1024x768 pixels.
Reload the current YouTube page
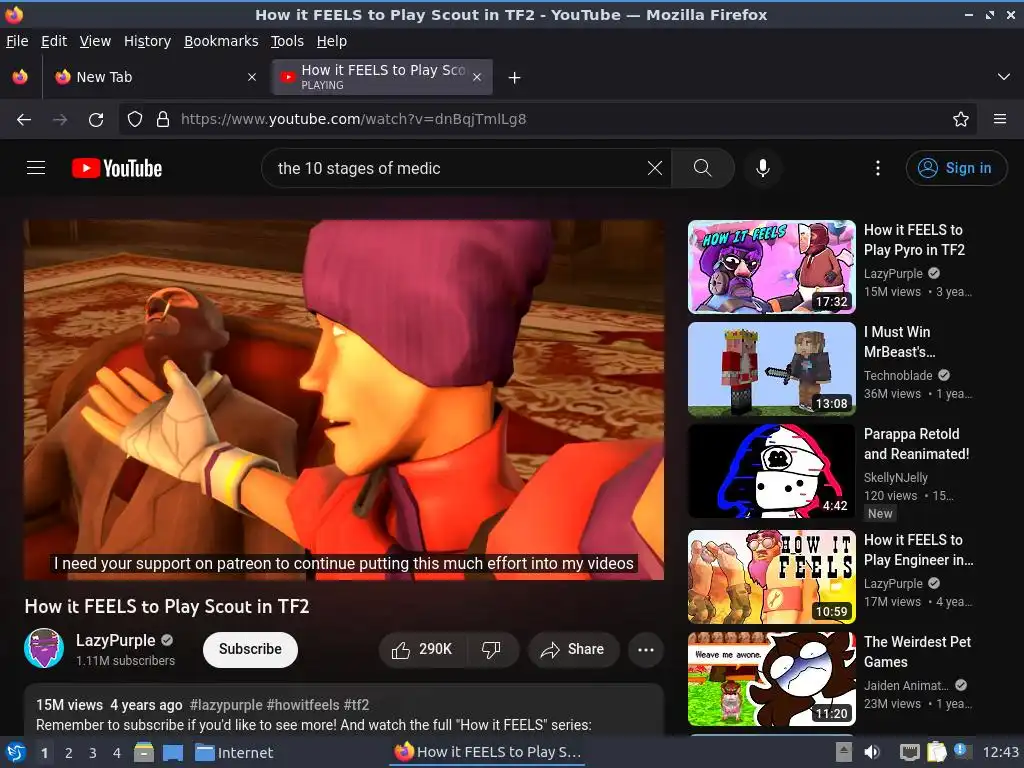point(96,120)
